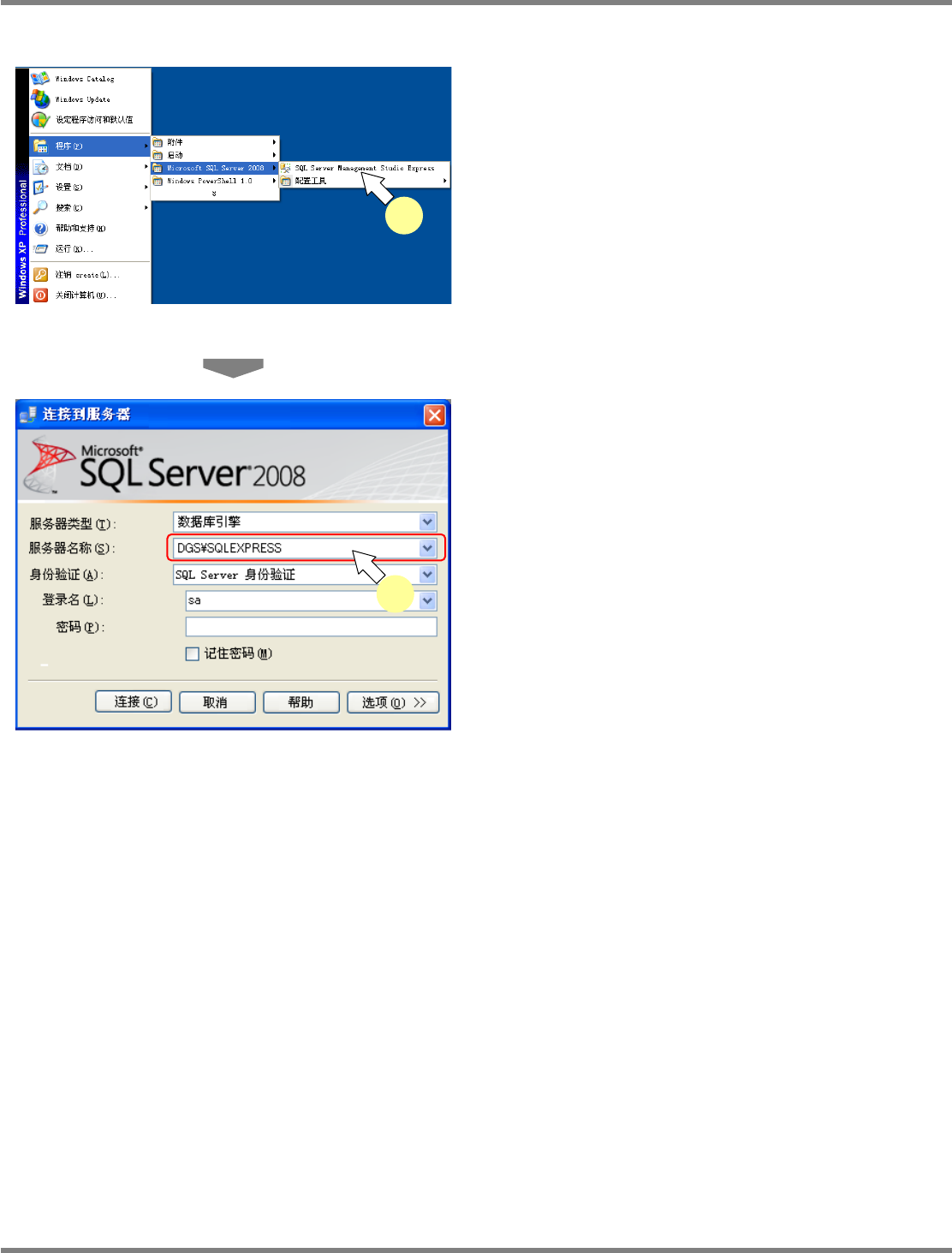952x1253 pixels.
Task: Open the 设置(S) settings submenu
Action: point(90,188)
